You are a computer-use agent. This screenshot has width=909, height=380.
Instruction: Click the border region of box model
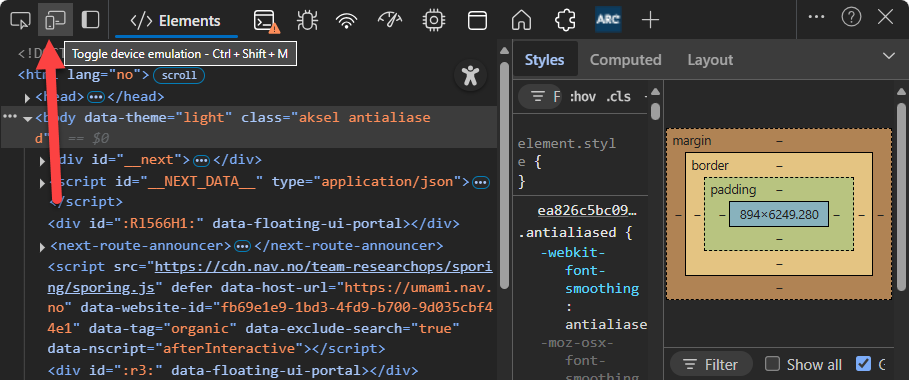pyautogui.click(x=779, y=165)
